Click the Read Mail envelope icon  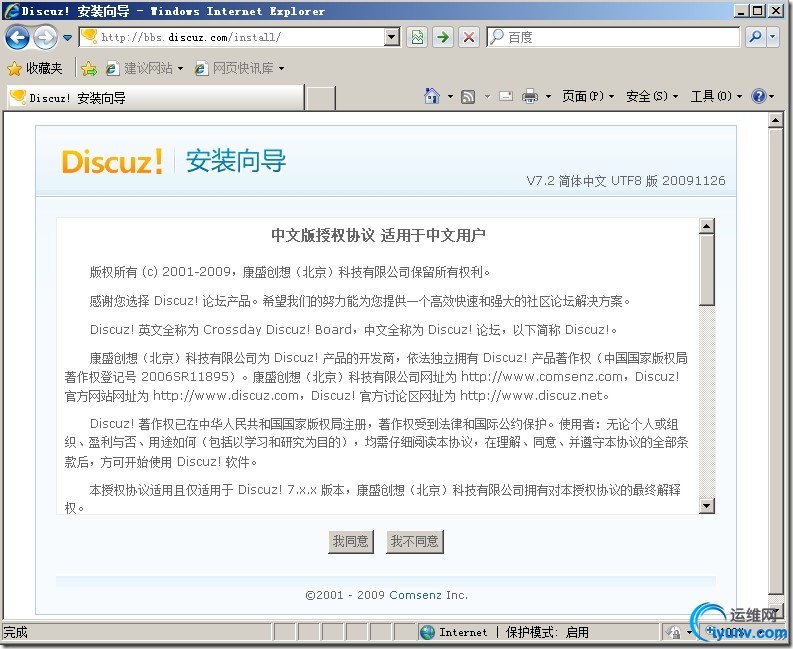pyautogui.click(x=506, y=96)
